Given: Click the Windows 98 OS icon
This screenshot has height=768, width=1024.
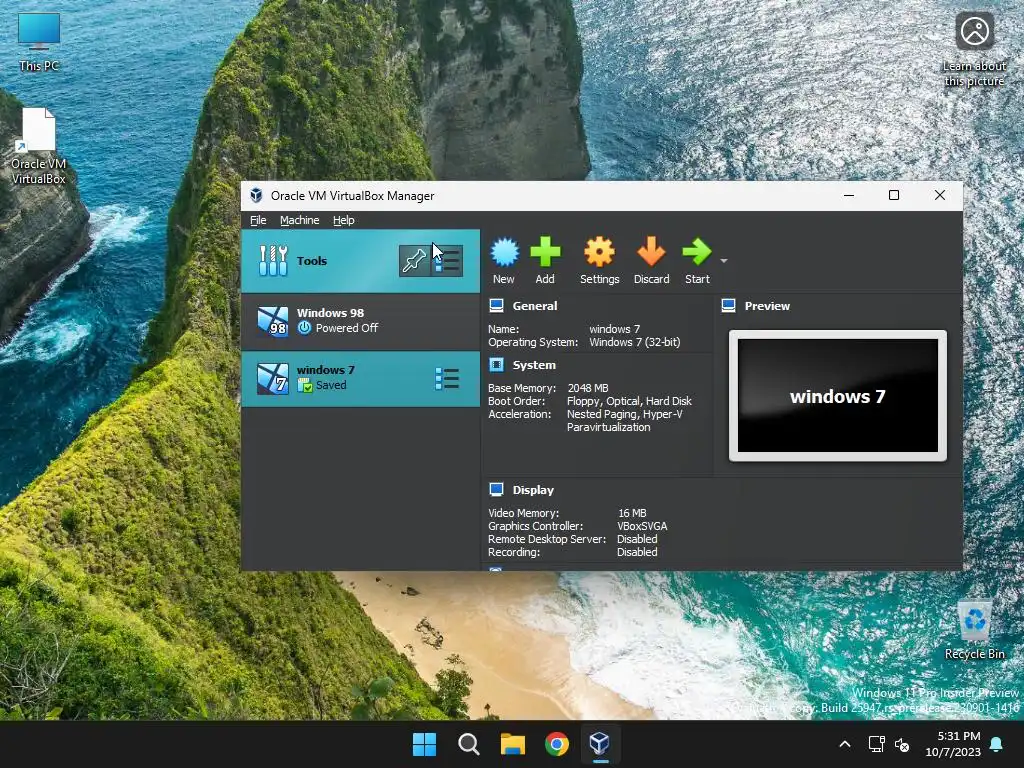Looking at the screenshot, I should (272, 321).
